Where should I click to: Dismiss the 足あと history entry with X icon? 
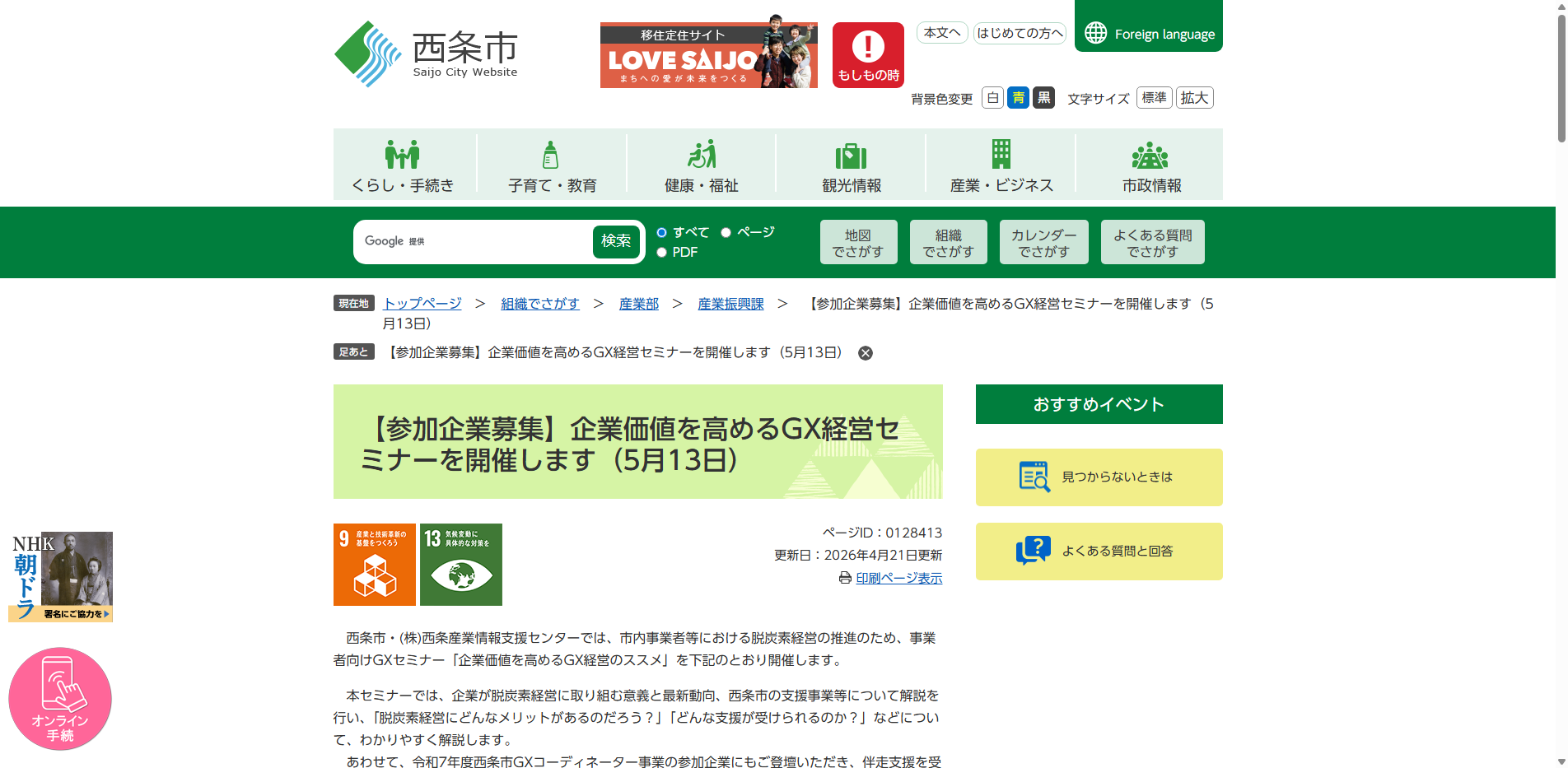(x=866, y=353)
